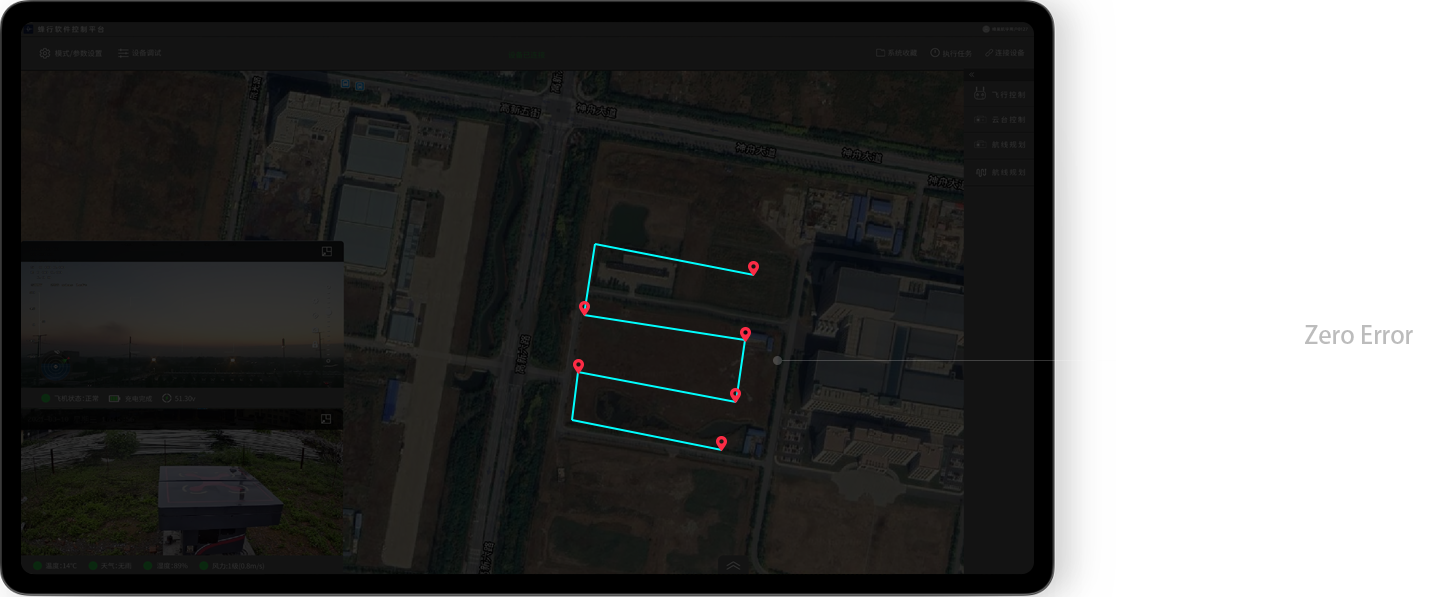The height and width of the screenshot is (597, 1439).
Task: Collapse the right side panel with double chevron
Action: point(972,76)
